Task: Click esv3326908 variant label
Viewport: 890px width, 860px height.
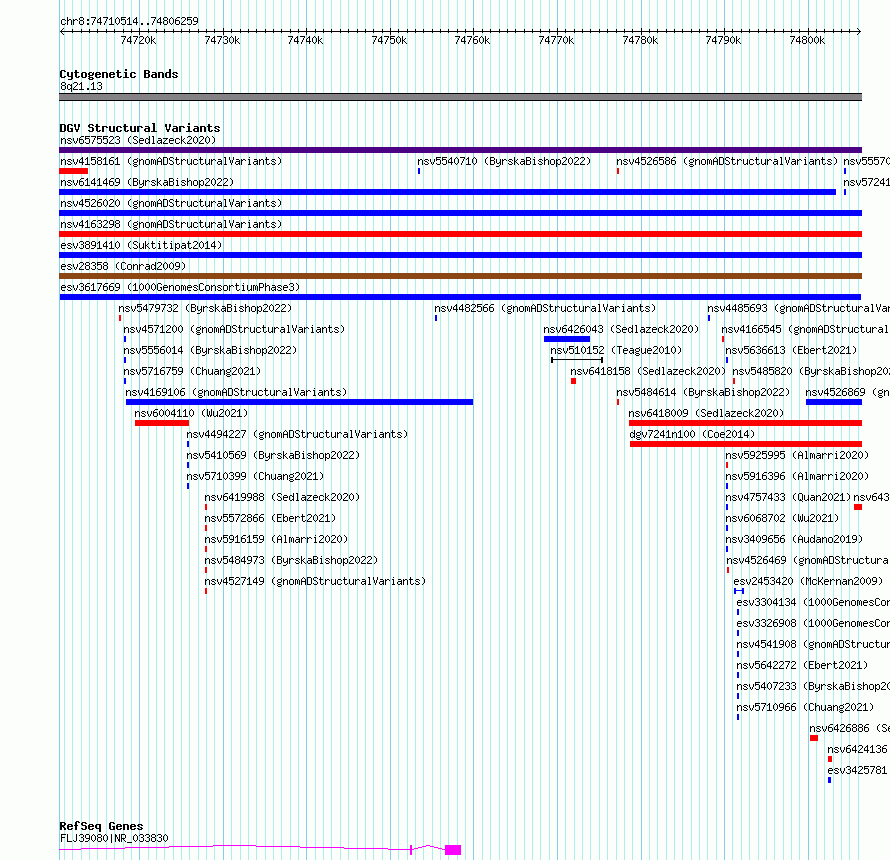Action: pos(813,623)
